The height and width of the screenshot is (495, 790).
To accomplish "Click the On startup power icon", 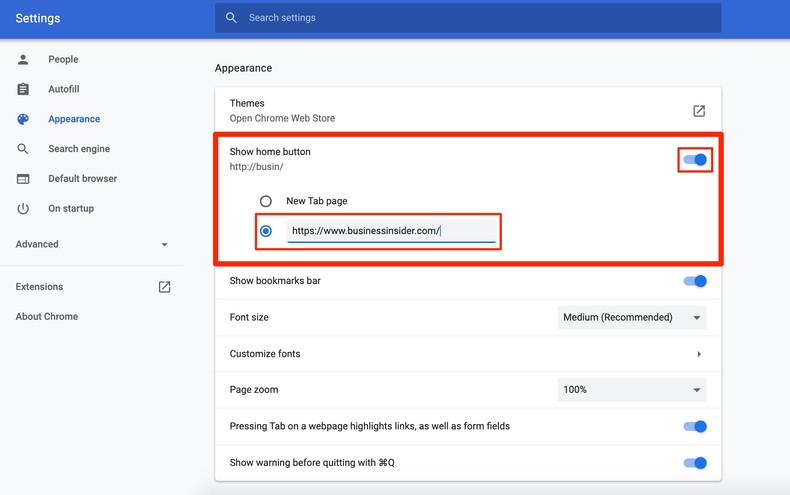I will point(23,209).
